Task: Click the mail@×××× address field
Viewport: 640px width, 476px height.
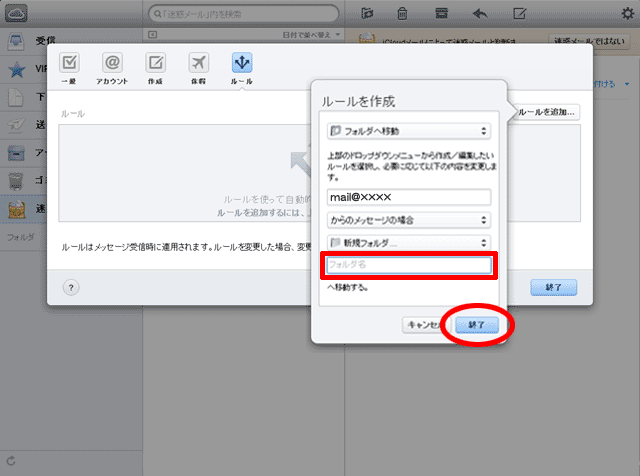Action: 409,198
